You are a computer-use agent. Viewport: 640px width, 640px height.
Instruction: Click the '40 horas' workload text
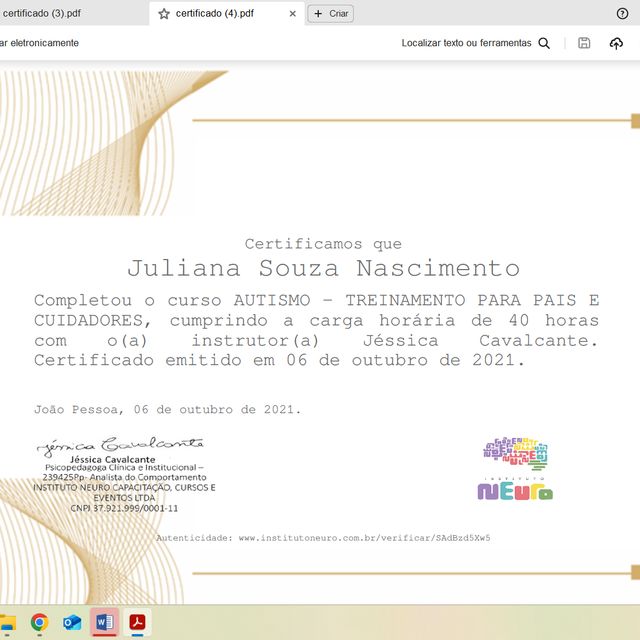coord(554,320)
